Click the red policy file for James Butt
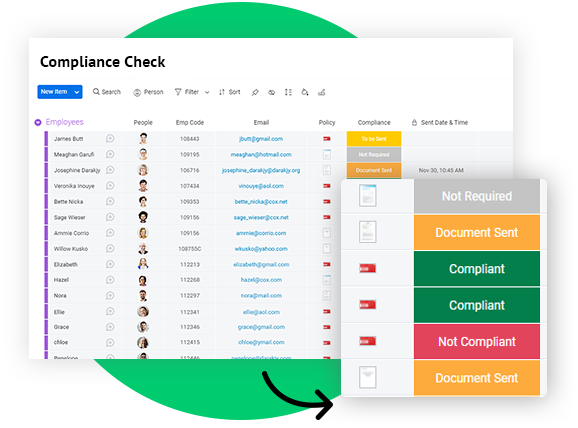The width and height of the screenshot is (578, 428). (327, 139)
